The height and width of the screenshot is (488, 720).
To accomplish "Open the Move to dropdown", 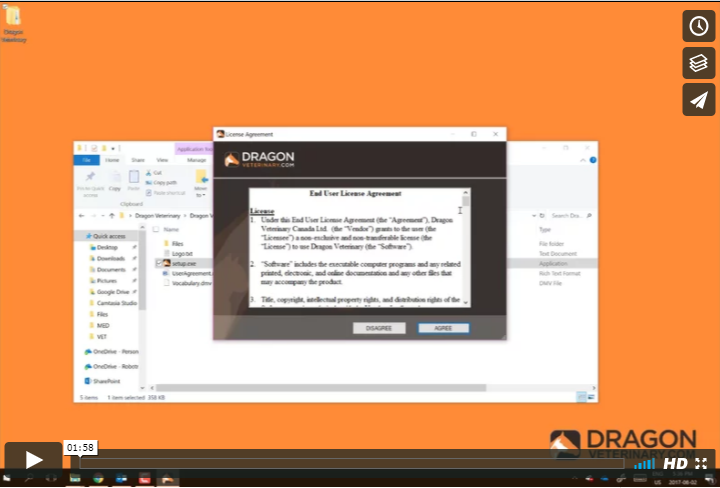I will [201, 184].
